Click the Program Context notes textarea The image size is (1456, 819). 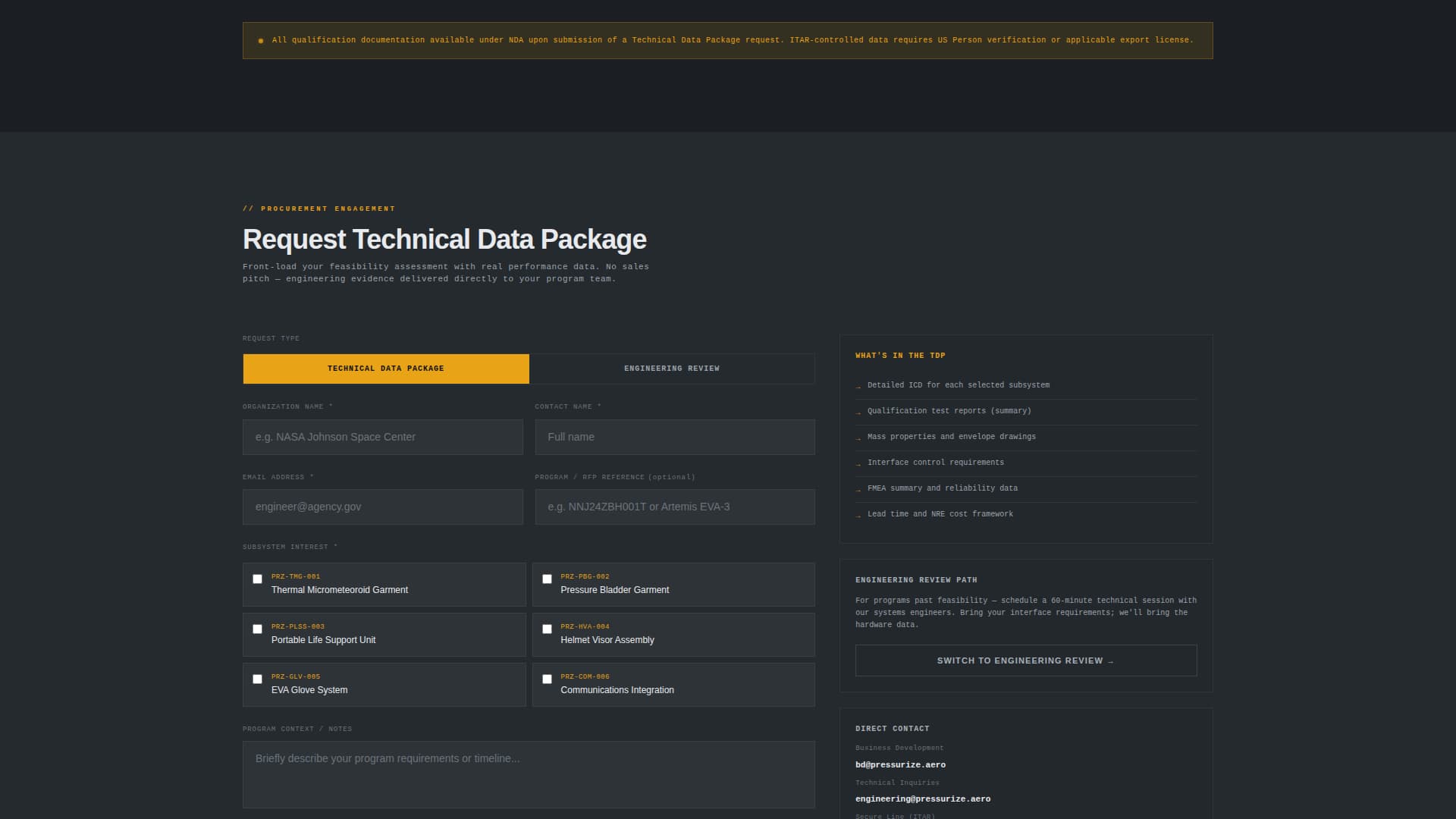tap(529, 774)
